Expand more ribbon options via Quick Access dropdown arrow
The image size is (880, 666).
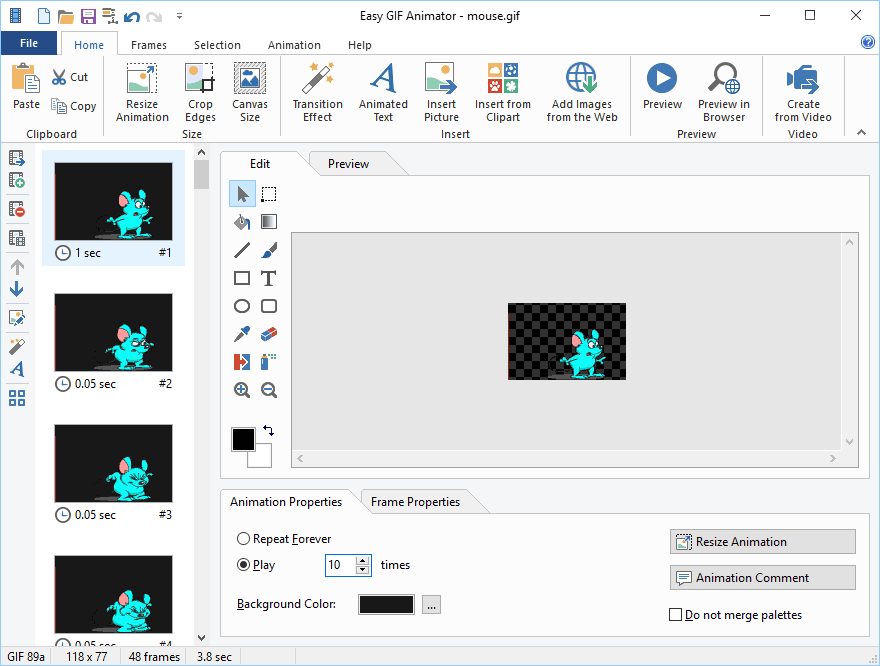pos(178,16)
